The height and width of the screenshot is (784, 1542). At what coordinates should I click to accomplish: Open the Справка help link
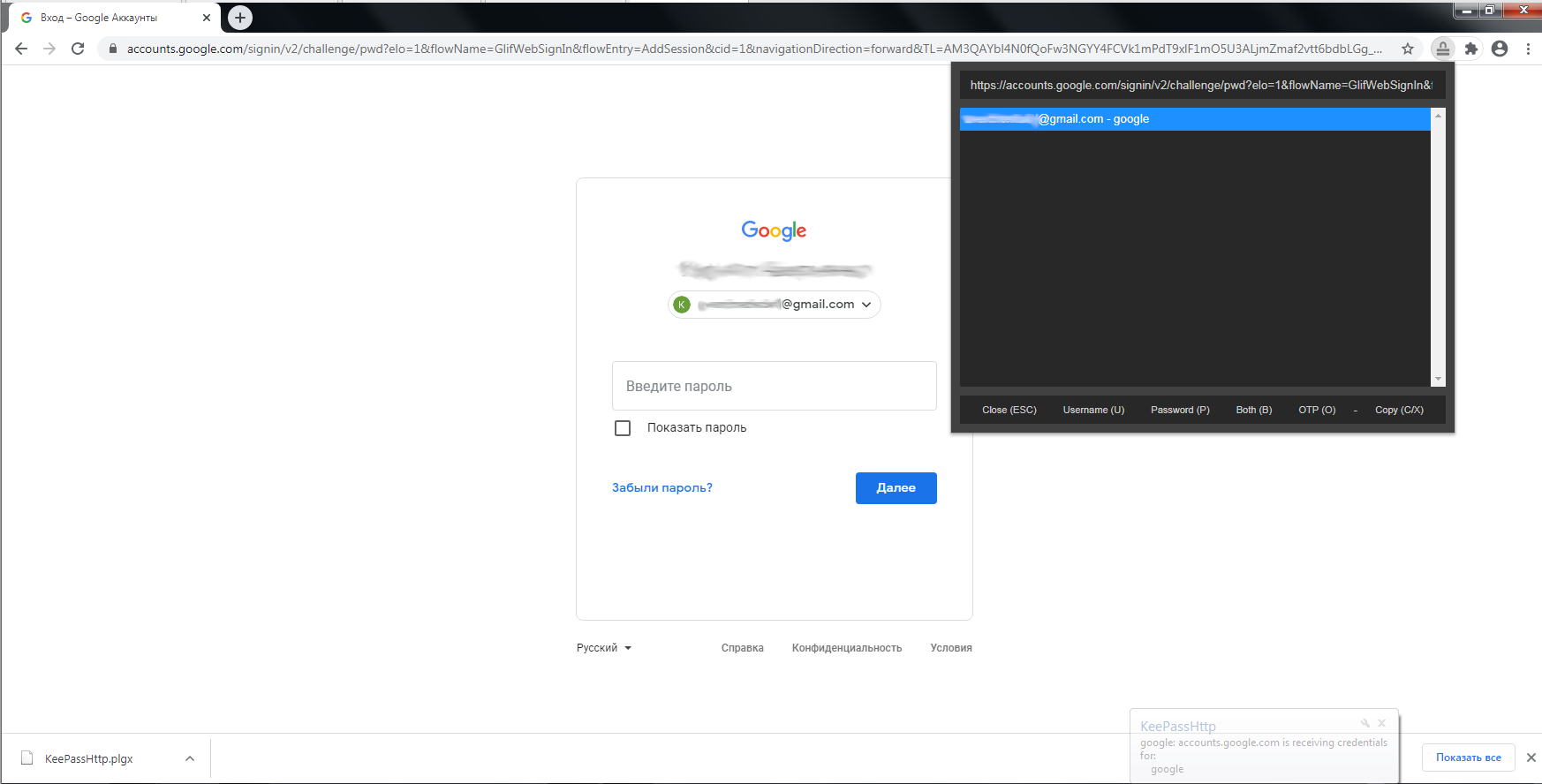coord(743,648)
